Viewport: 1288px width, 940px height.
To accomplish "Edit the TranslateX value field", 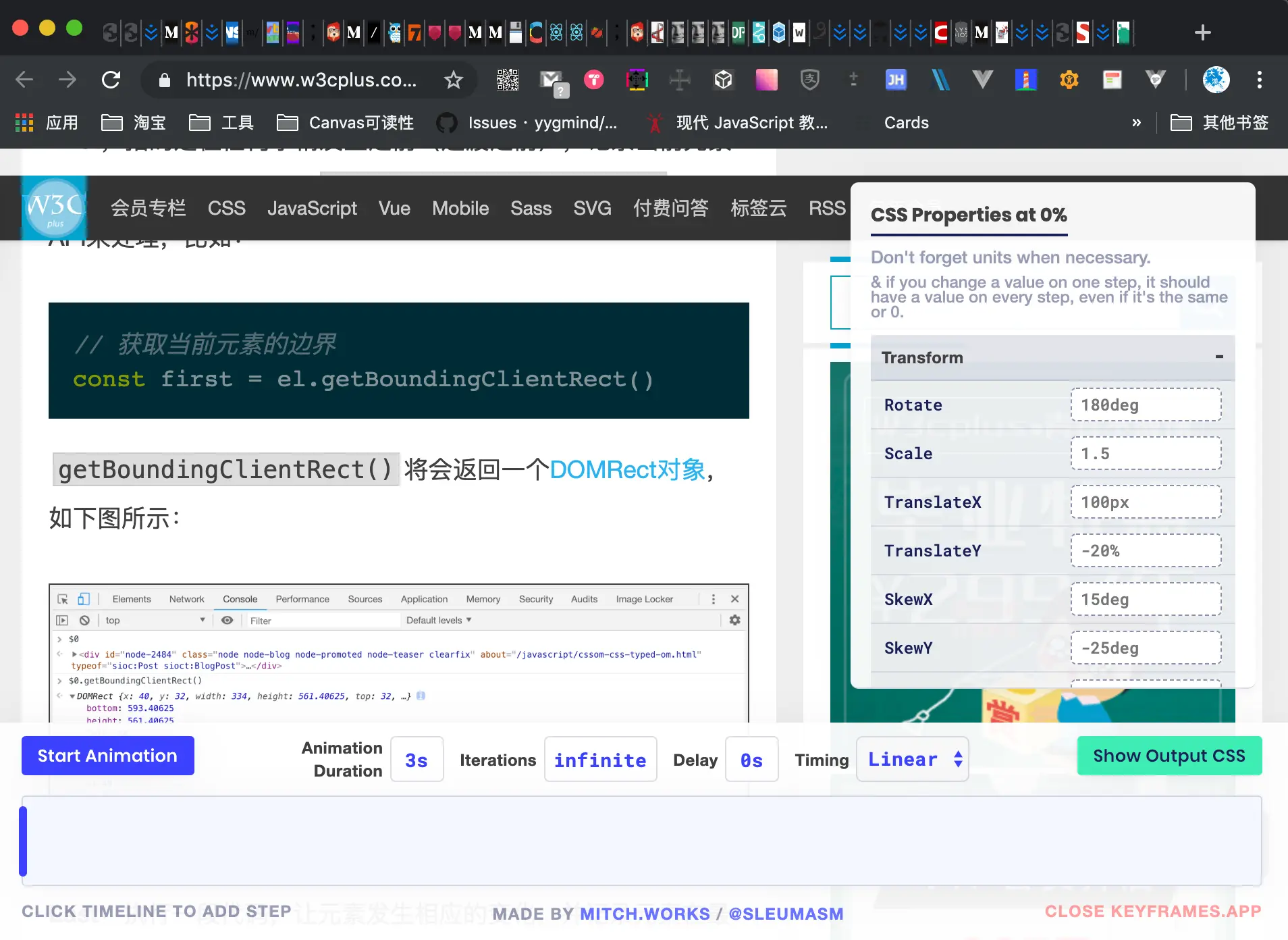I will 1146,502.
